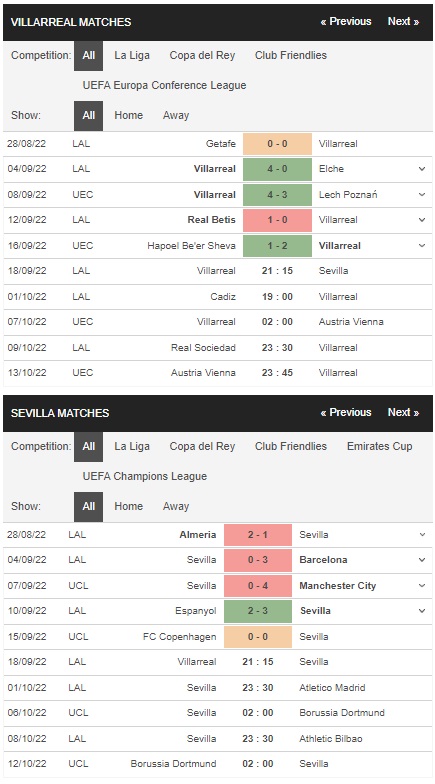The height and width of the screenshot is (784, 435).
Task: Select Copa del Rey in Villarreal competitions
Action: (x=202, y=56)
